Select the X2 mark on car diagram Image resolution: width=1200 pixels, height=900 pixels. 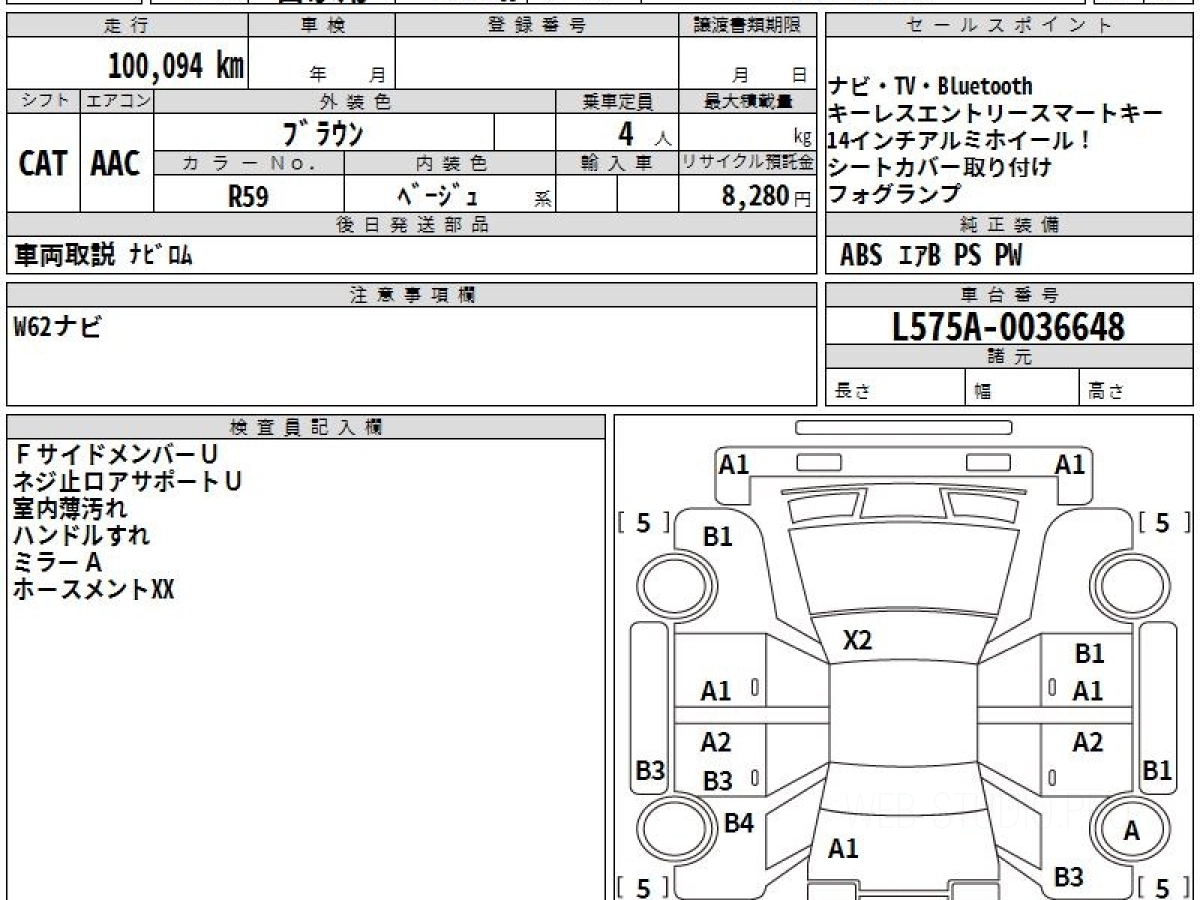(857, 641)
